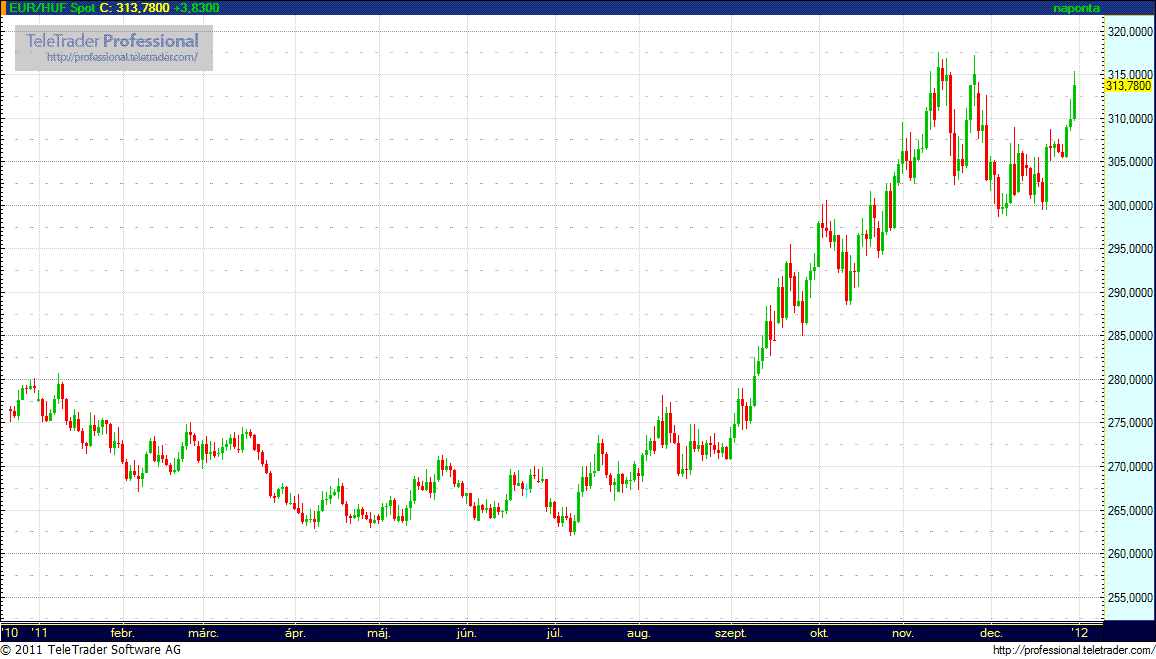This screenshot has height=659, width=1156.
Task: Select the 310,0000 price axis label
Action: [x=1129, y=119]
